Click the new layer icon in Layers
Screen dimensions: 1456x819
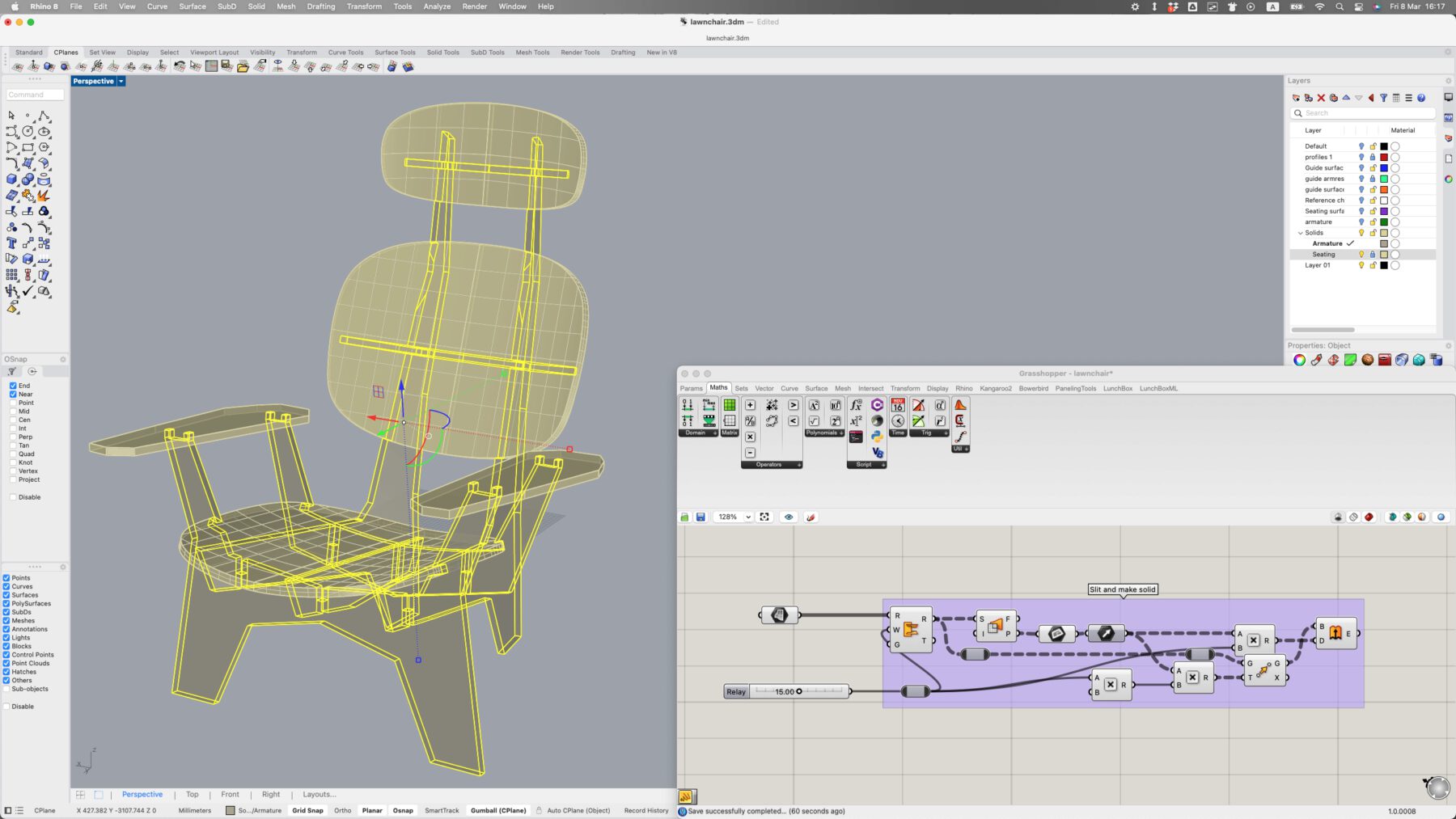tap(1296, 98)
